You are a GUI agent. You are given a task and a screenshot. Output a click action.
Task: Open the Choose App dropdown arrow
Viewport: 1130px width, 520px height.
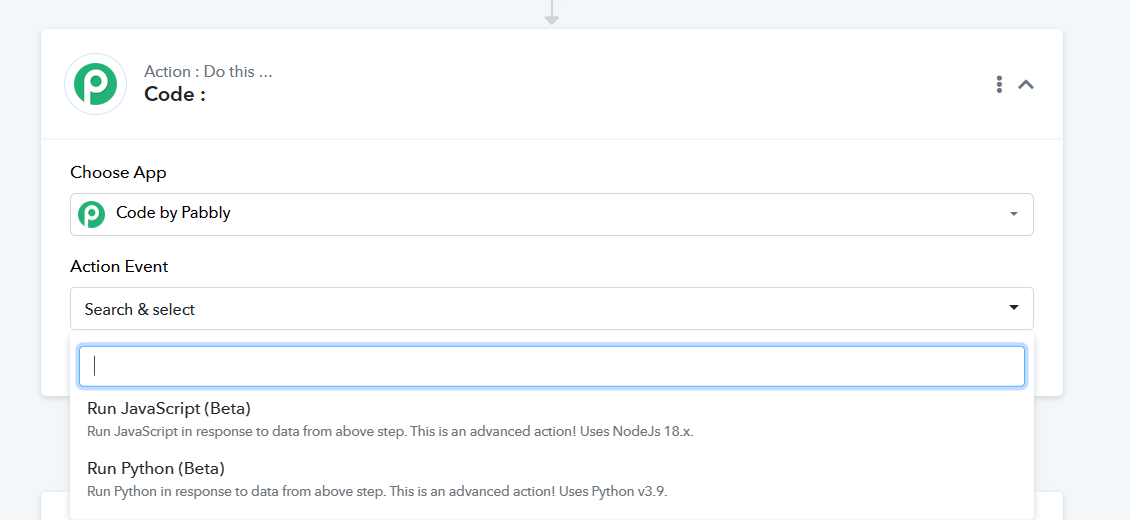[x=1014, y=214]
